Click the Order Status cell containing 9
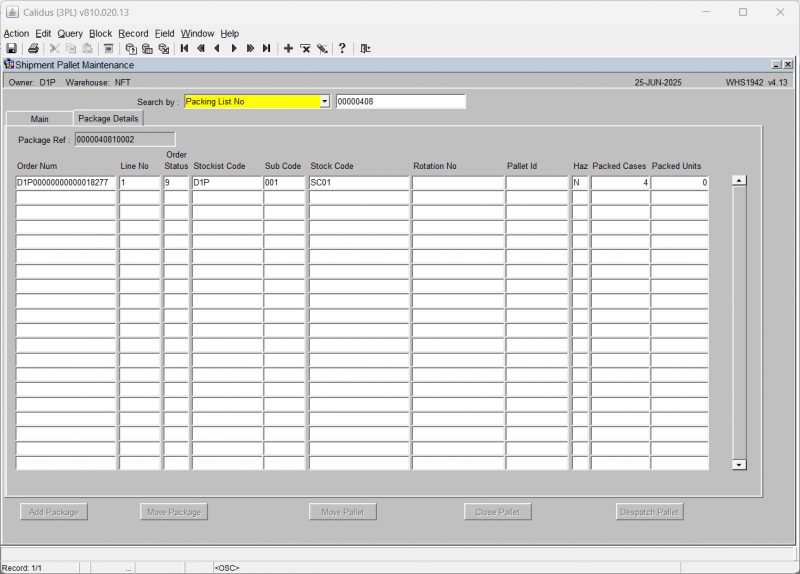Viewport: 800px width, 574px height. [x=176, y=183]
